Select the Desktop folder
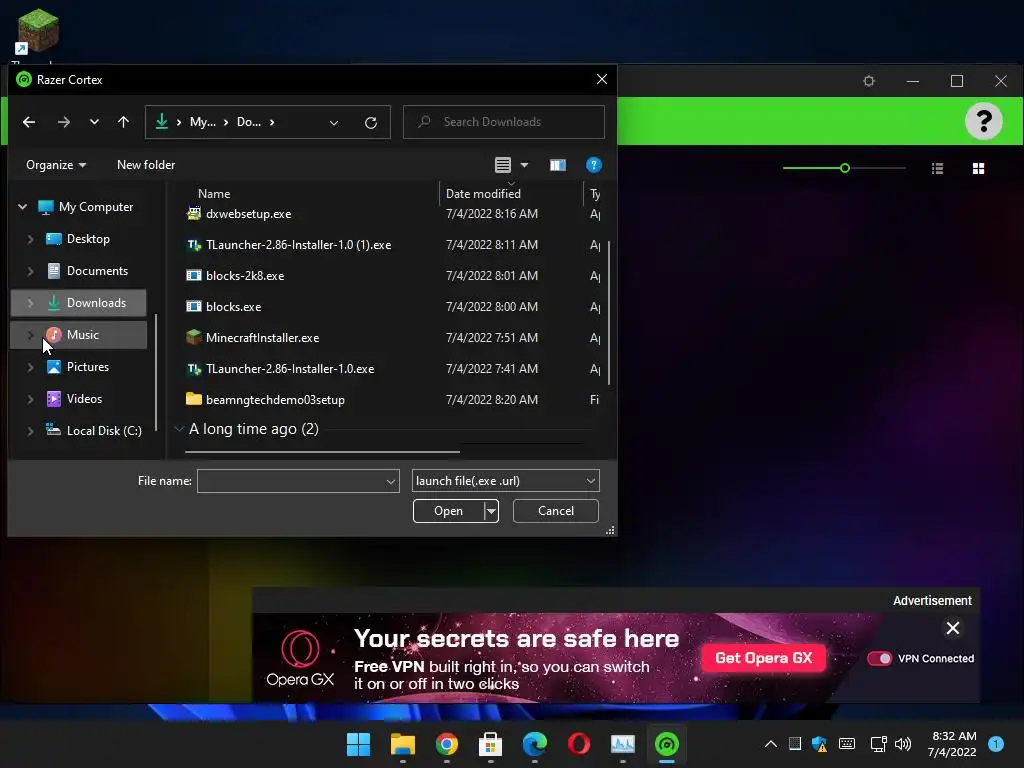 click(x=88, y=239)
